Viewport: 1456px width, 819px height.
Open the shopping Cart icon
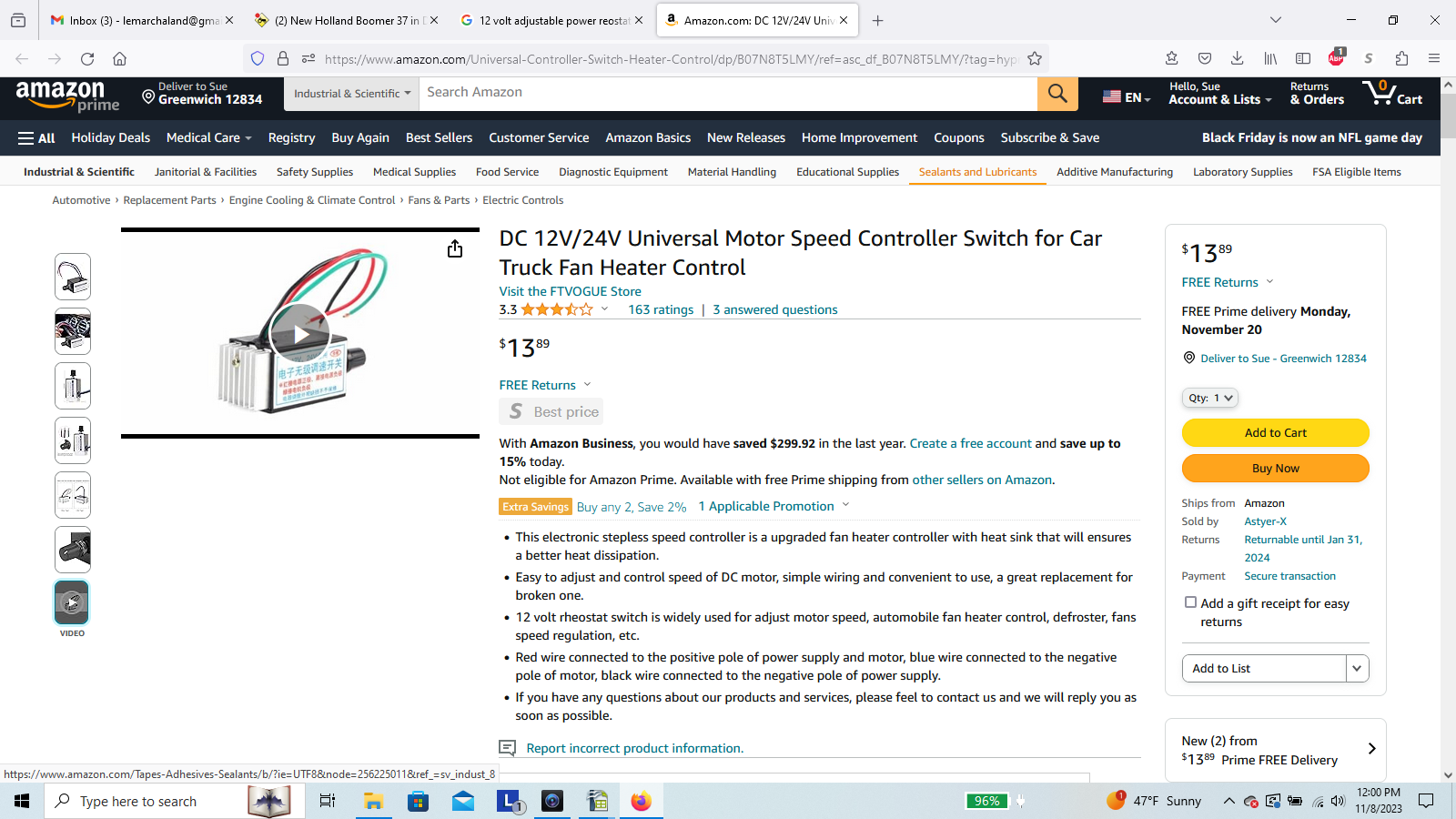(x=1392, y=93)
